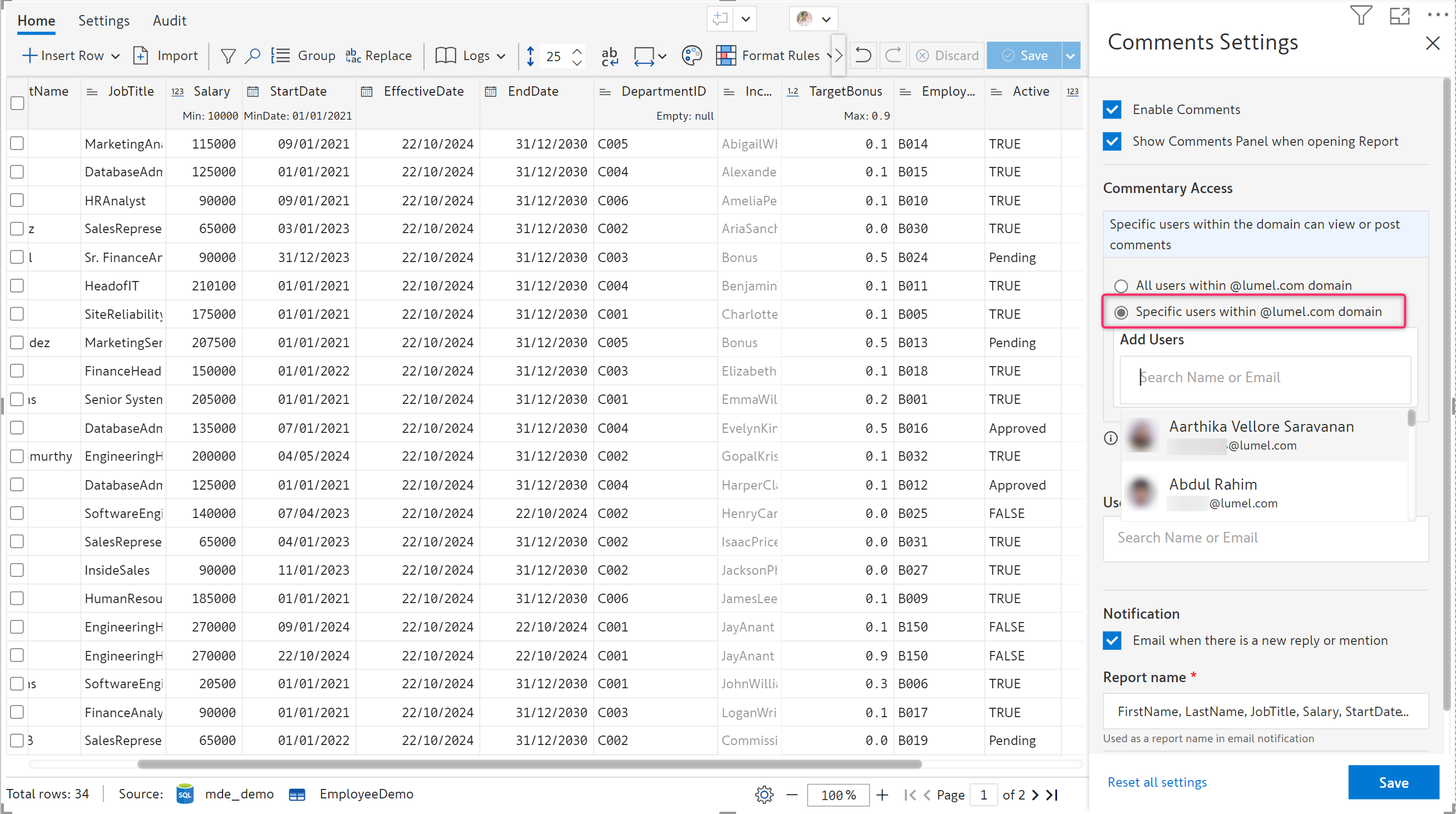Click the horizontal table scrollbar
The height and width of the screenshot is (814, 1456).
point(529,764)
